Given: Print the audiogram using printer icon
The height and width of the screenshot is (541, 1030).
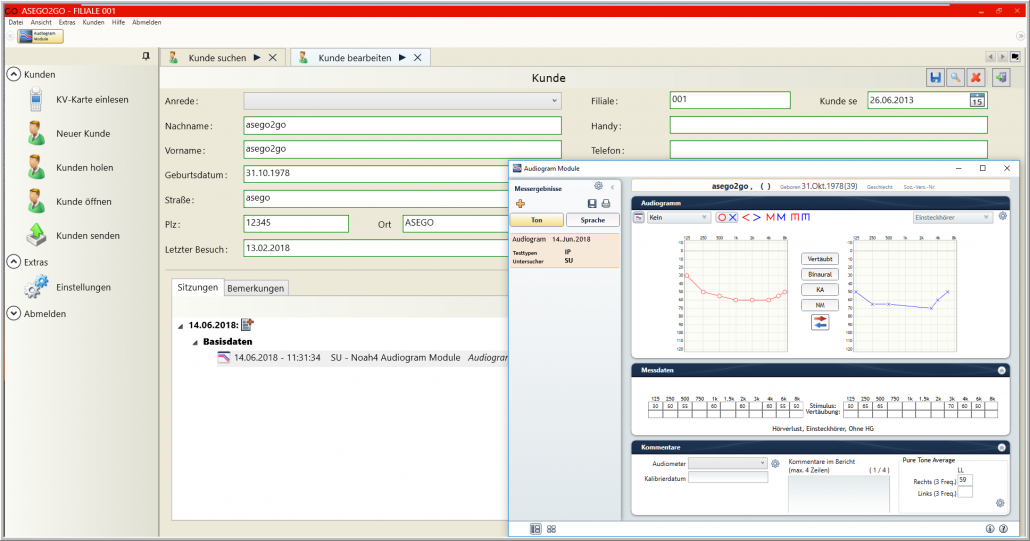Looking at the screenshot, I should pos(606,203).
